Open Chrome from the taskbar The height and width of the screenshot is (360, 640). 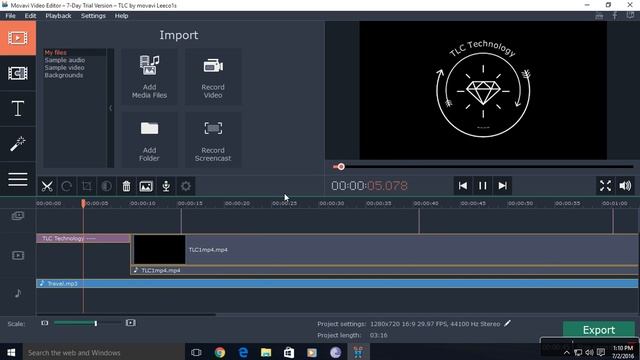(x=220, y=352)
